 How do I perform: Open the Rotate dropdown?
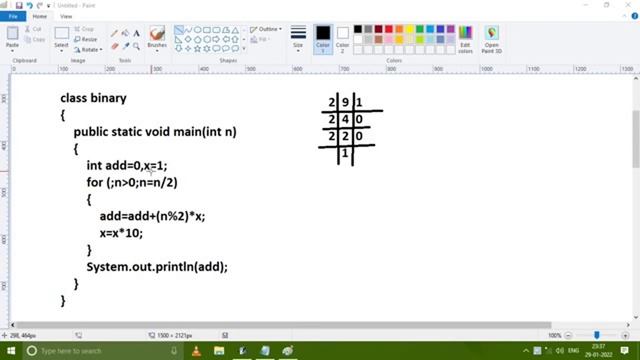[x=88, y=50]
